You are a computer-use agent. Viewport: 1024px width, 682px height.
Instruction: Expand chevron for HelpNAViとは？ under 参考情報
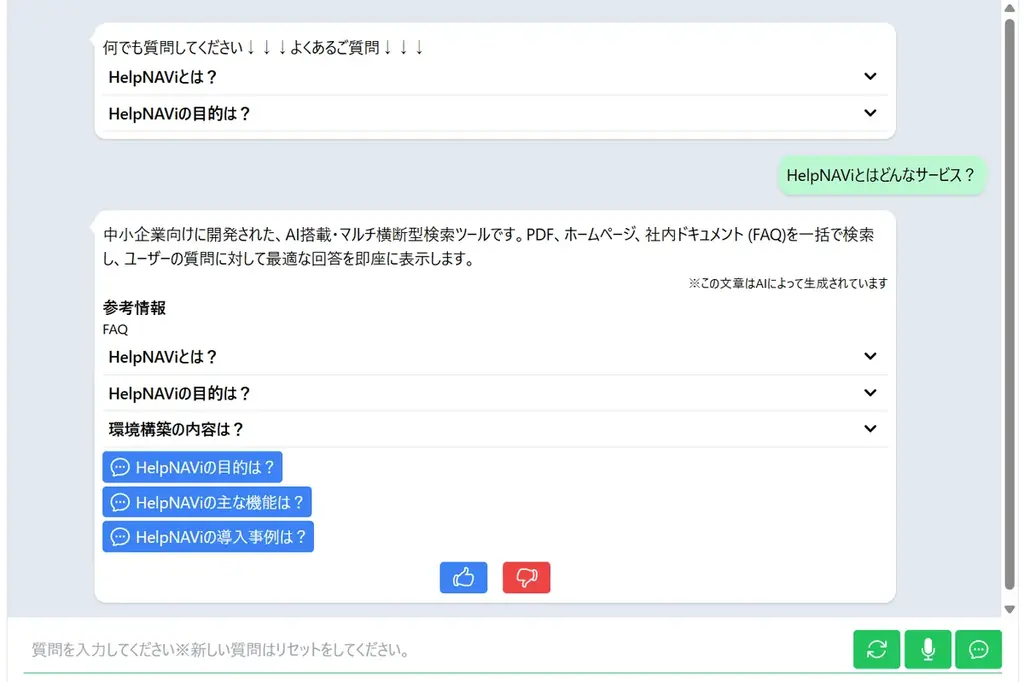coord(870,356)
